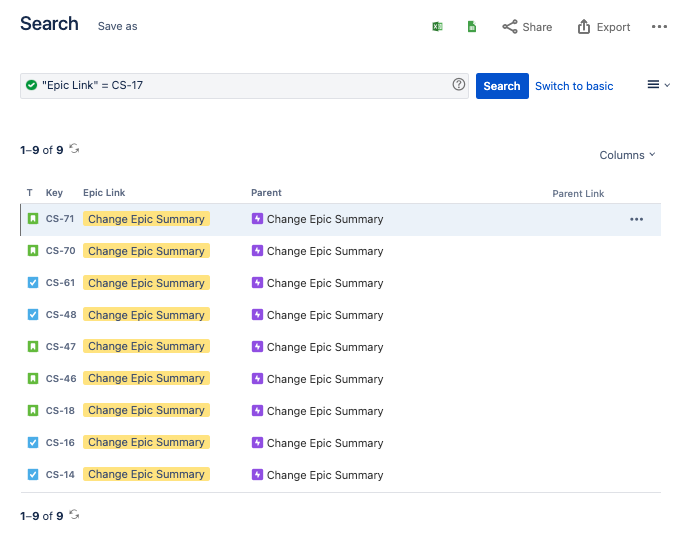Viewport: 674px width, 541px height.
Task: Open the Parent epic link in CS-18 row
Action: [325, 411]
